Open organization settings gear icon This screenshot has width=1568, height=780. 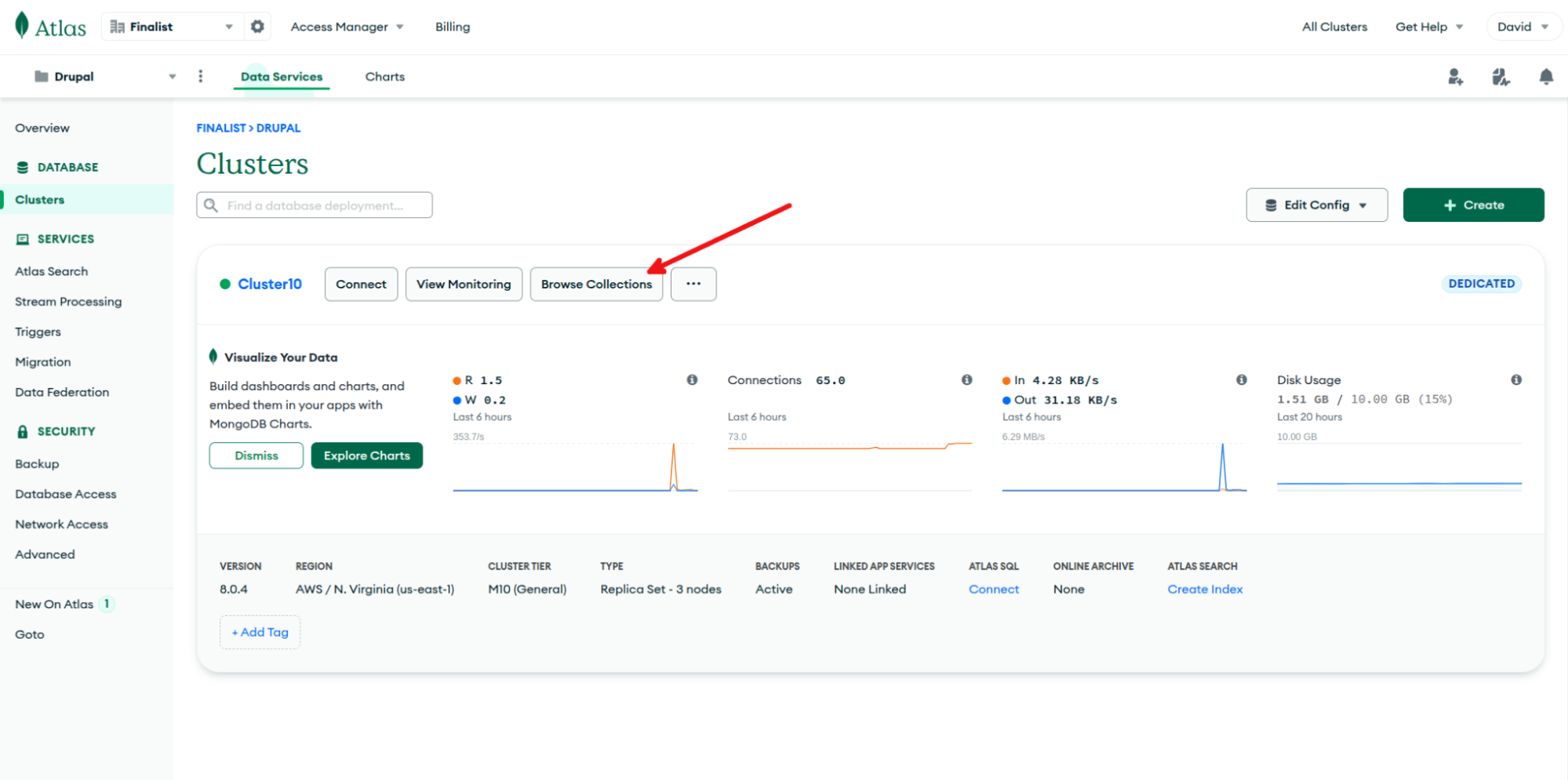pos(257,27)
